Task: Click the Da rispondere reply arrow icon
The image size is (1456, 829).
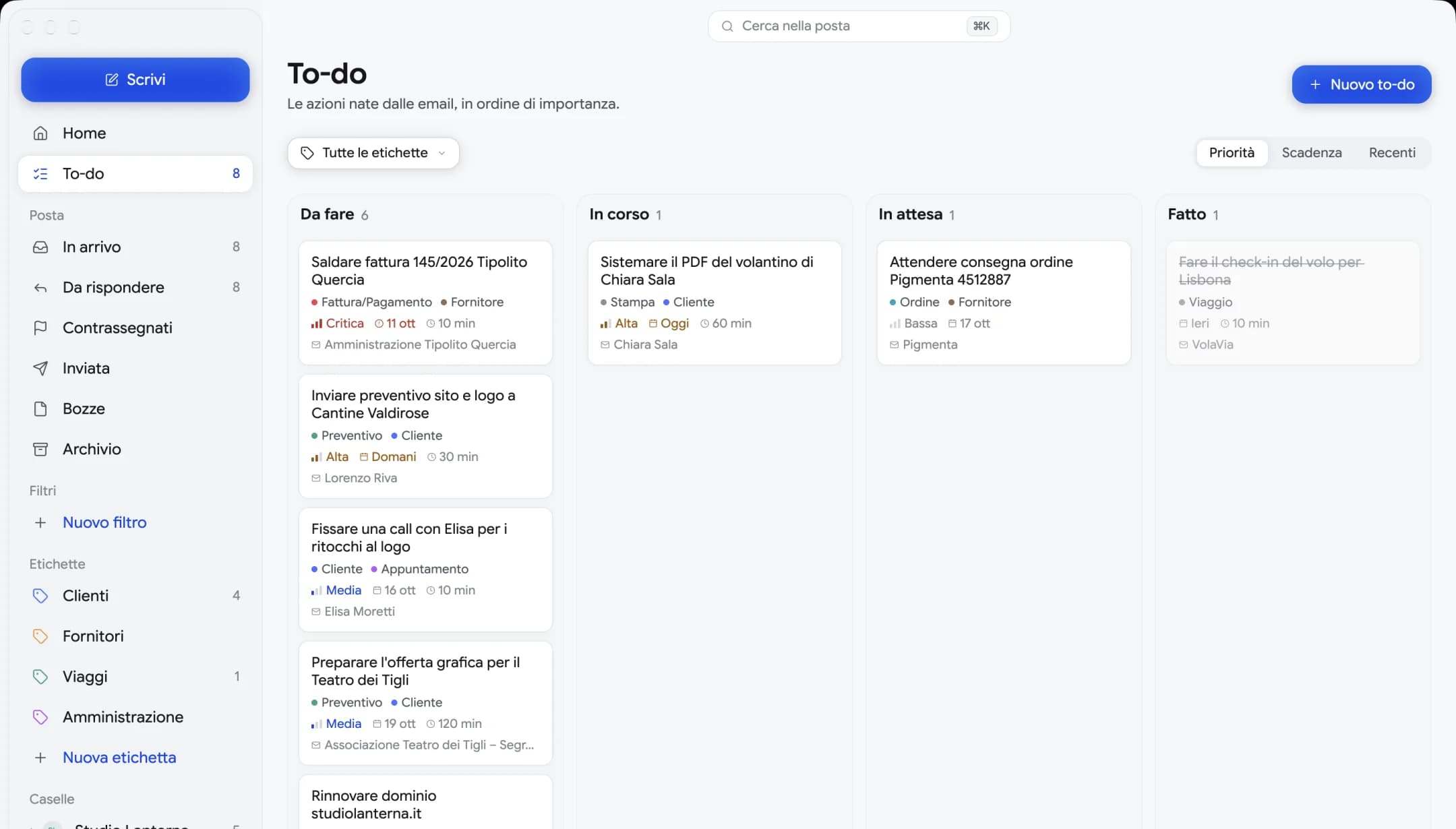Action: click(40, 288)
